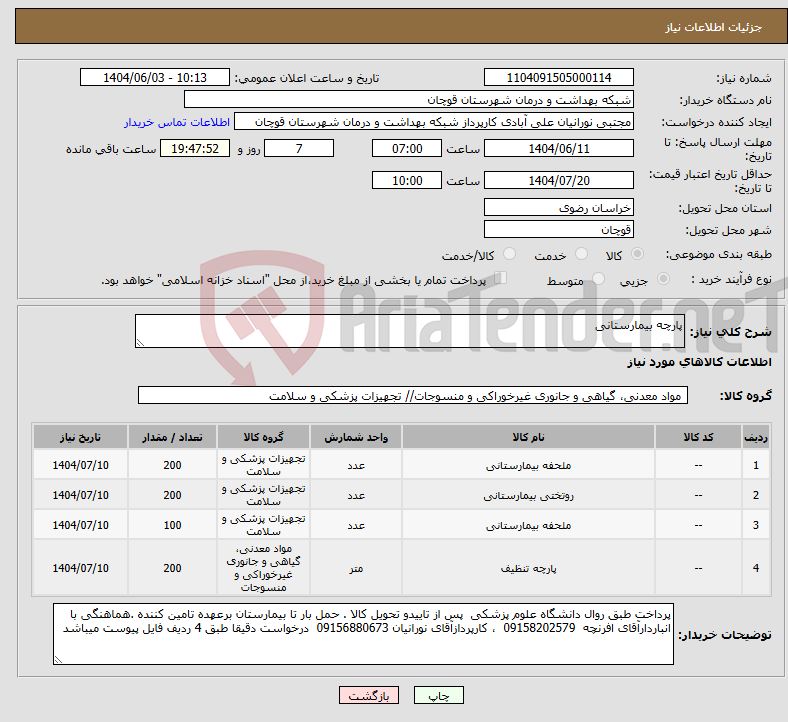The width and height of the screenshot is (788, 722).
Task: Click the تجهیزات پزشکی group cell in row 2
Action: (263, 495)
